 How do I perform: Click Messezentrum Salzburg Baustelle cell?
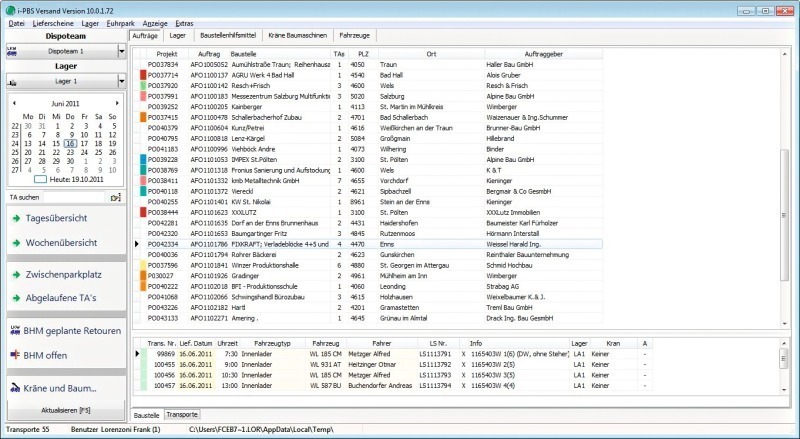coord(281,96)
